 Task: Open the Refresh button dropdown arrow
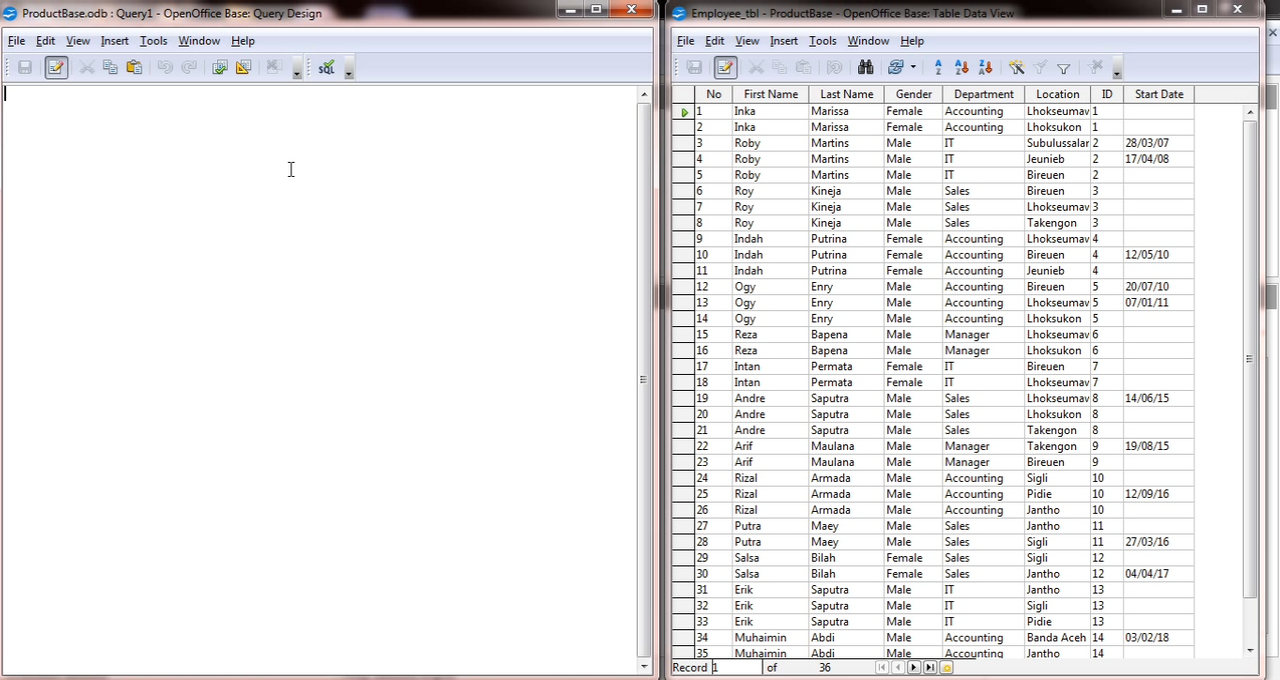coord(913,67)
